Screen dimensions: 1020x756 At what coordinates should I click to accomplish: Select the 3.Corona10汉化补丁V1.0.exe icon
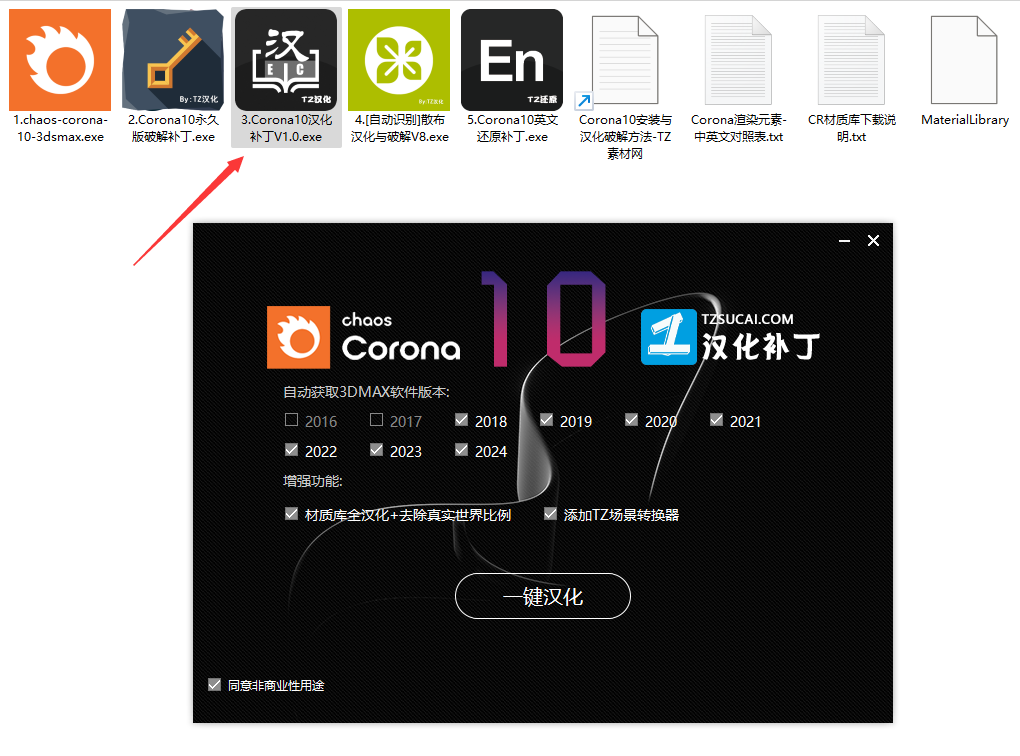click(x=286, y=60)
